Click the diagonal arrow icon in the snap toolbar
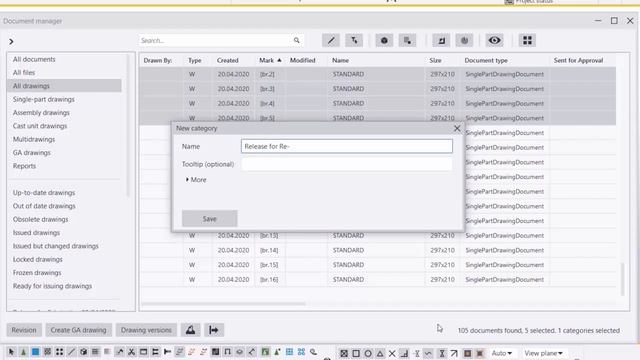The image size is (640, 360). coord(454,353)
